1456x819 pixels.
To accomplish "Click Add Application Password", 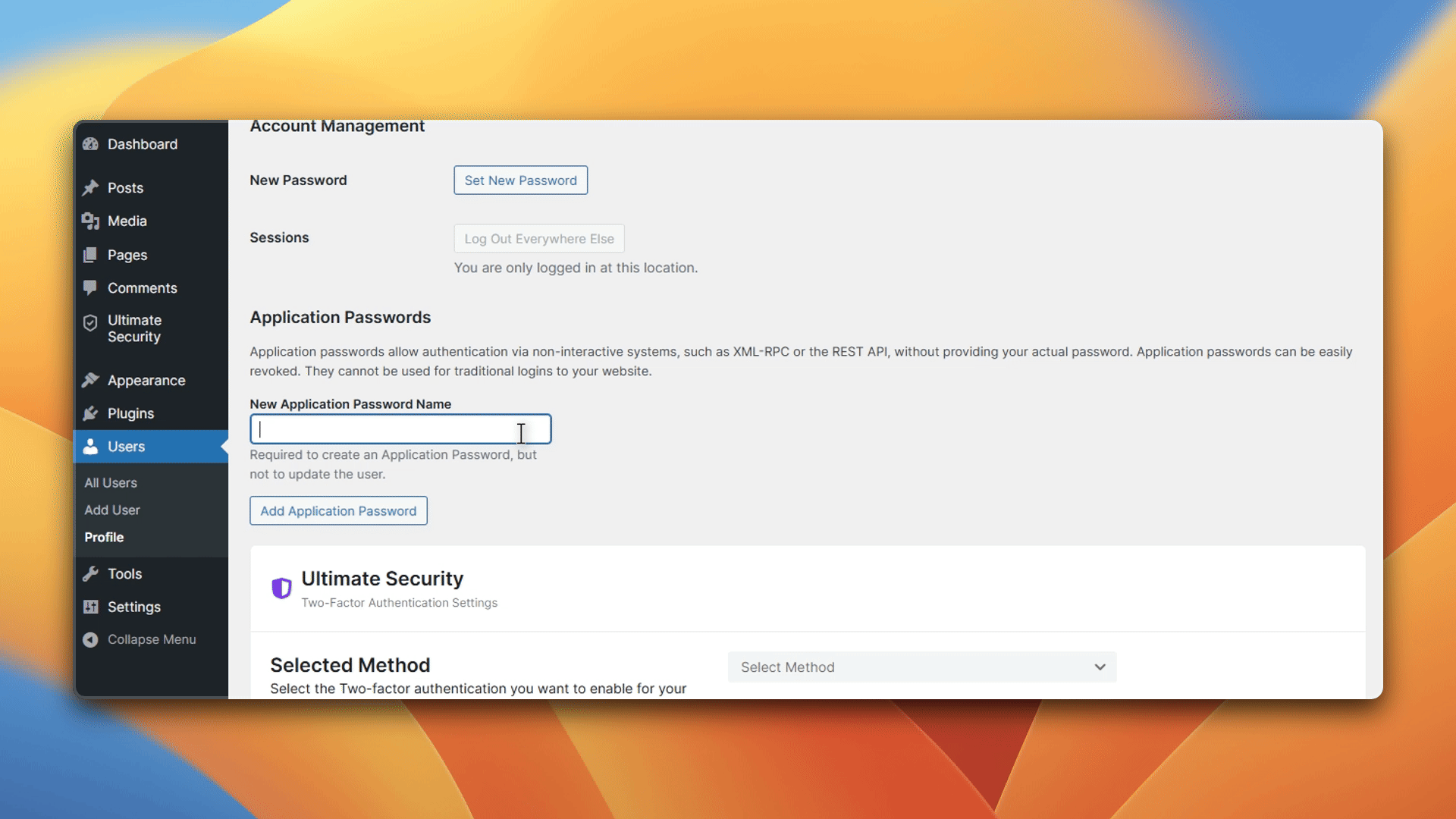I will [338, 510].
